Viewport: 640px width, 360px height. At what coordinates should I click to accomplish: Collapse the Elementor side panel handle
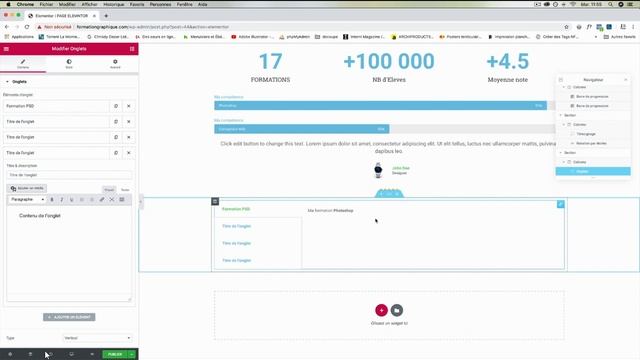pyautogui.click(x=141, y=202)
